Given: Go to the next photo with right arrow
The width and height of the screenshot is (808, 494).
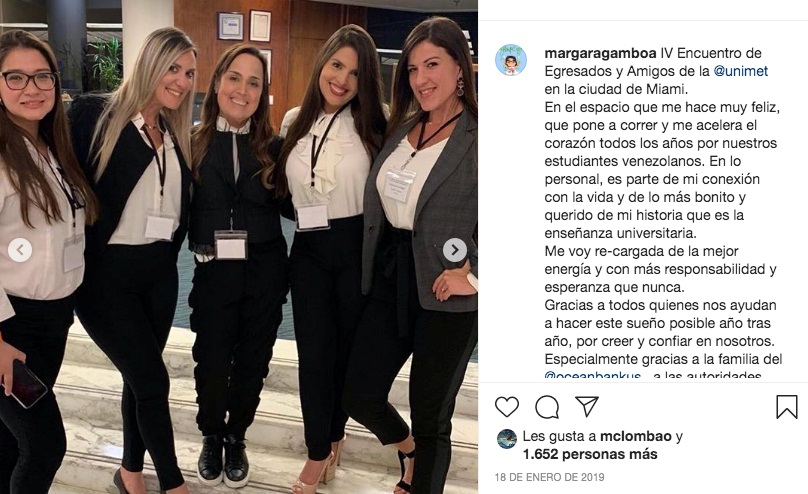Looking at the screenshot, I should coord(455,250).
